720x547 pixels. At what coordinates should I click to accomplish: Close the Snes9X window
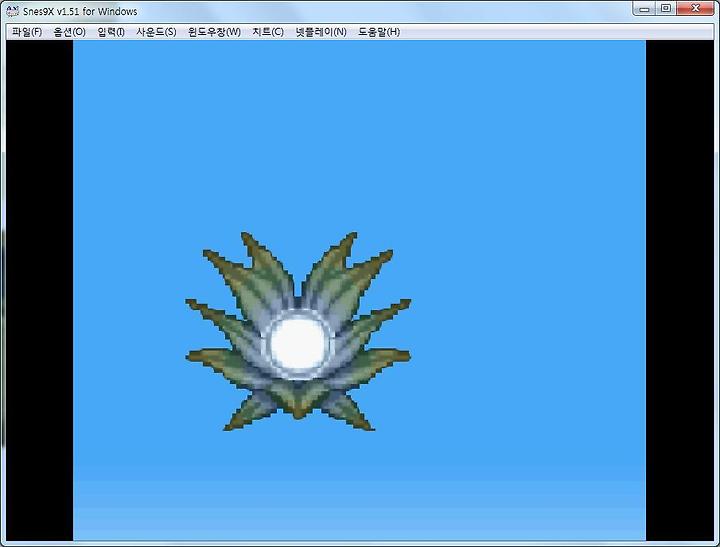pyautogui.click(x=695, y=9)
